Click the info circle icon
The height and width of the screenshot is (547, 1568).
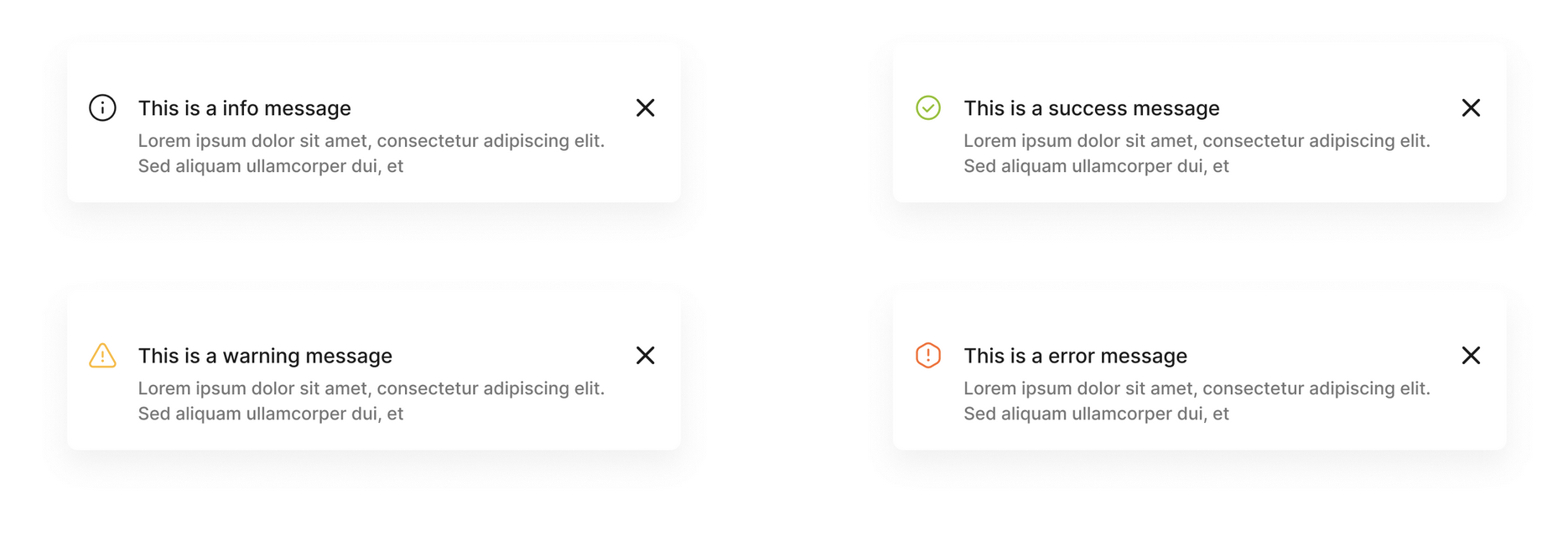coord(102,108)
